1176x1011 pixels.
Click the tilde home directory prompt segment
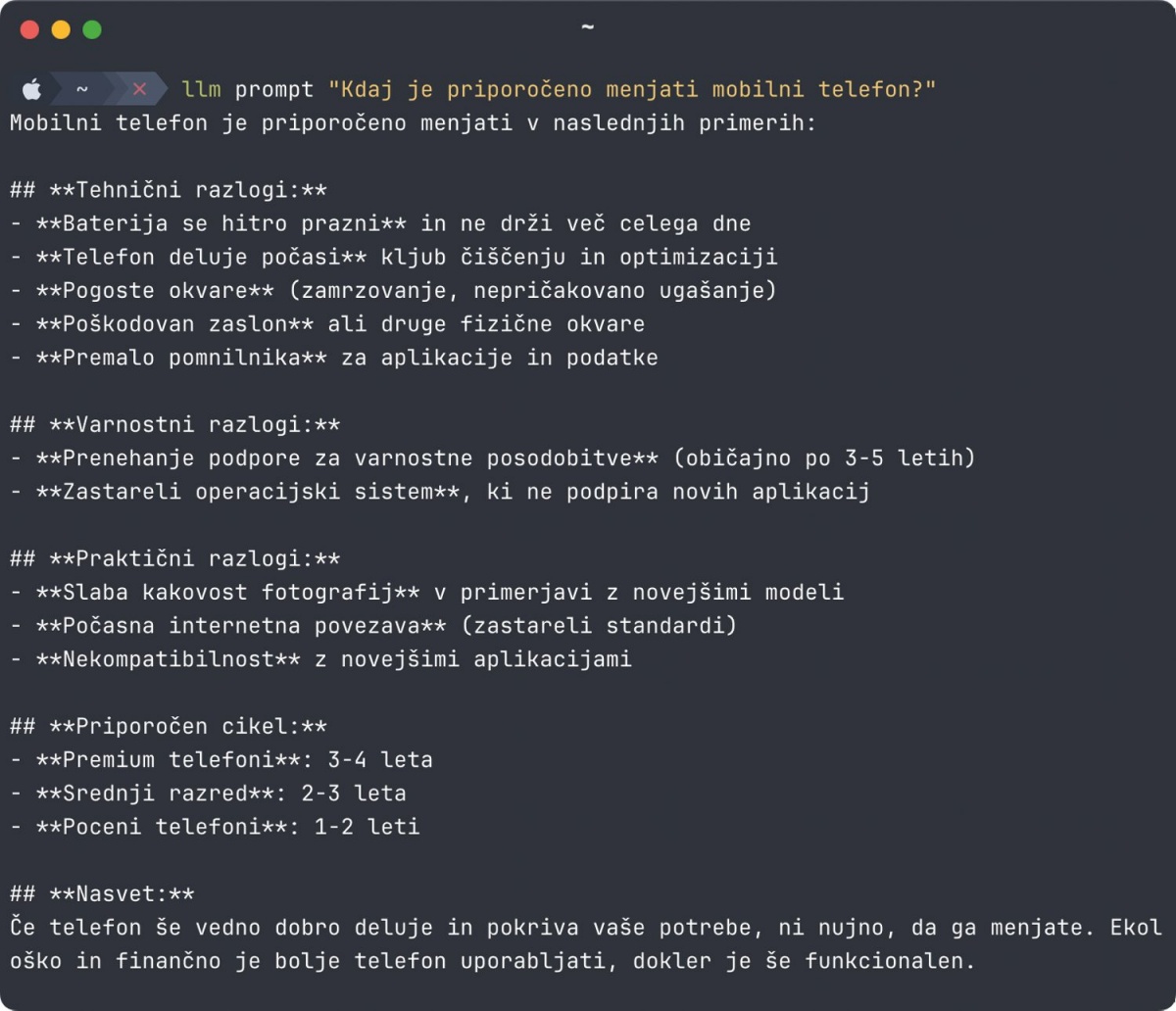(82, 90)
